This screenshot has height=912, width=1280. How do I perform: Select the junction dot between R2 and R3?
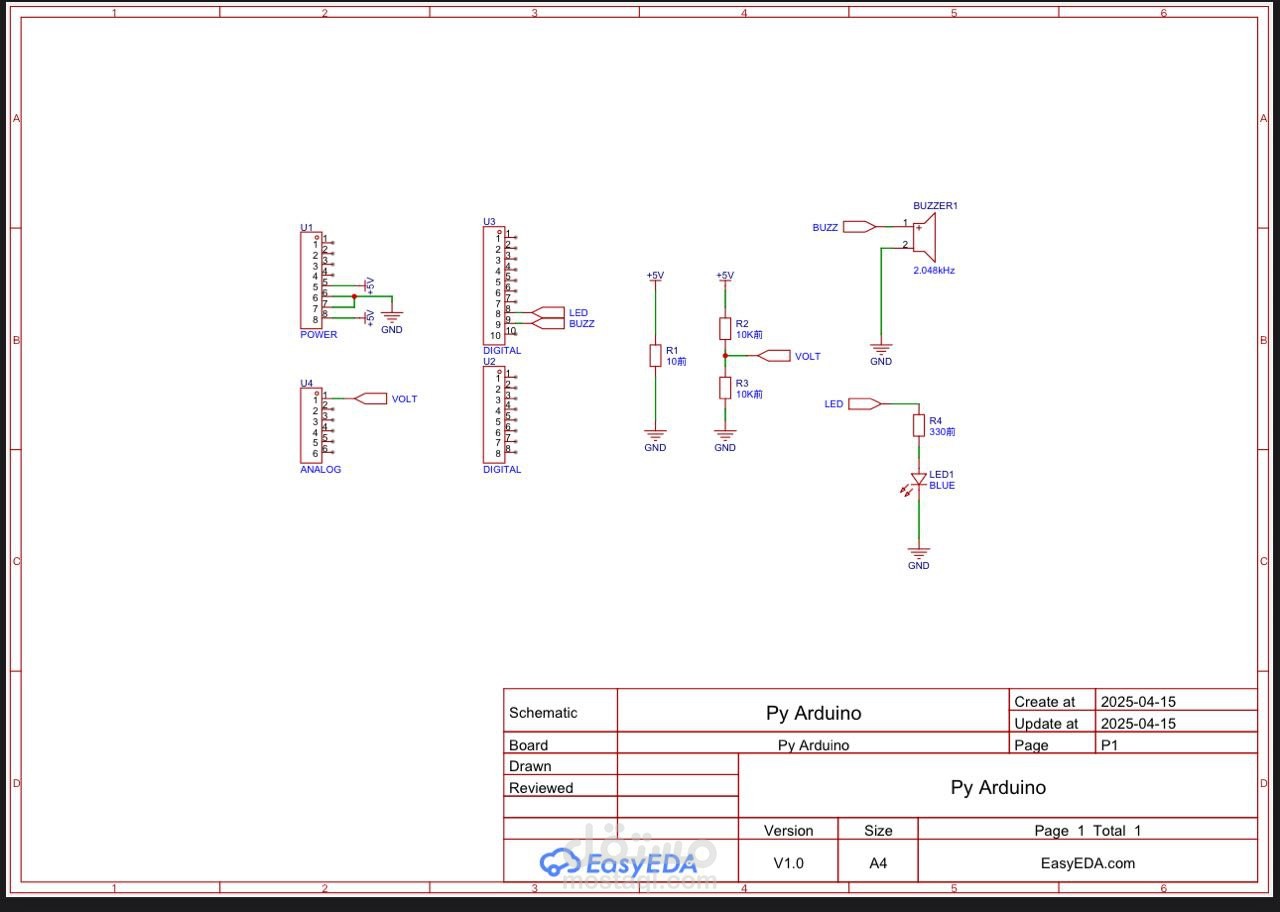point(725,356)
